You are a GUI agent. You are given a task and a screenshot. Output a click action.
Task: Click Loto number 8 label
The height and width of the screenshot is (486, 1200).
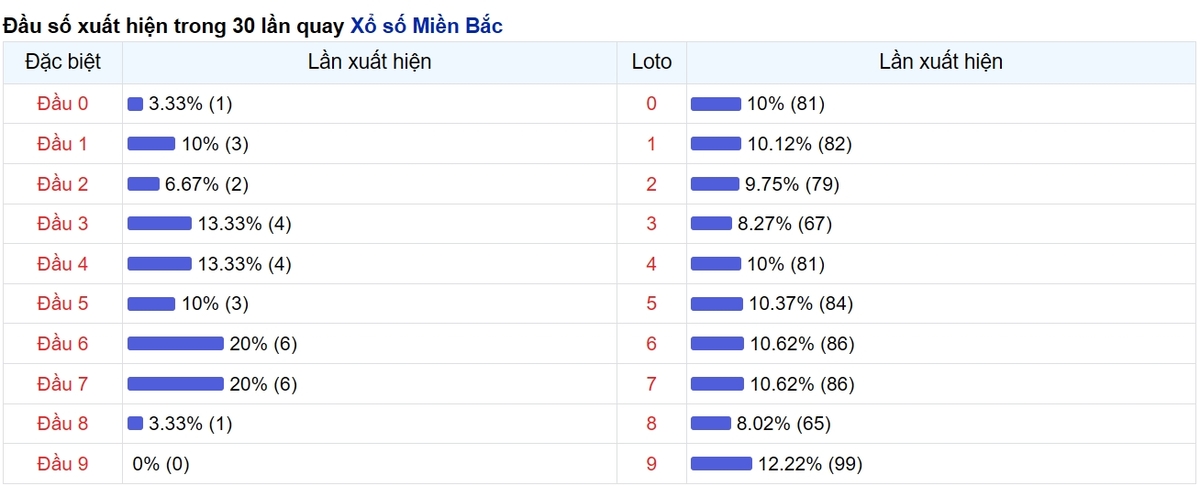point(652,424)
